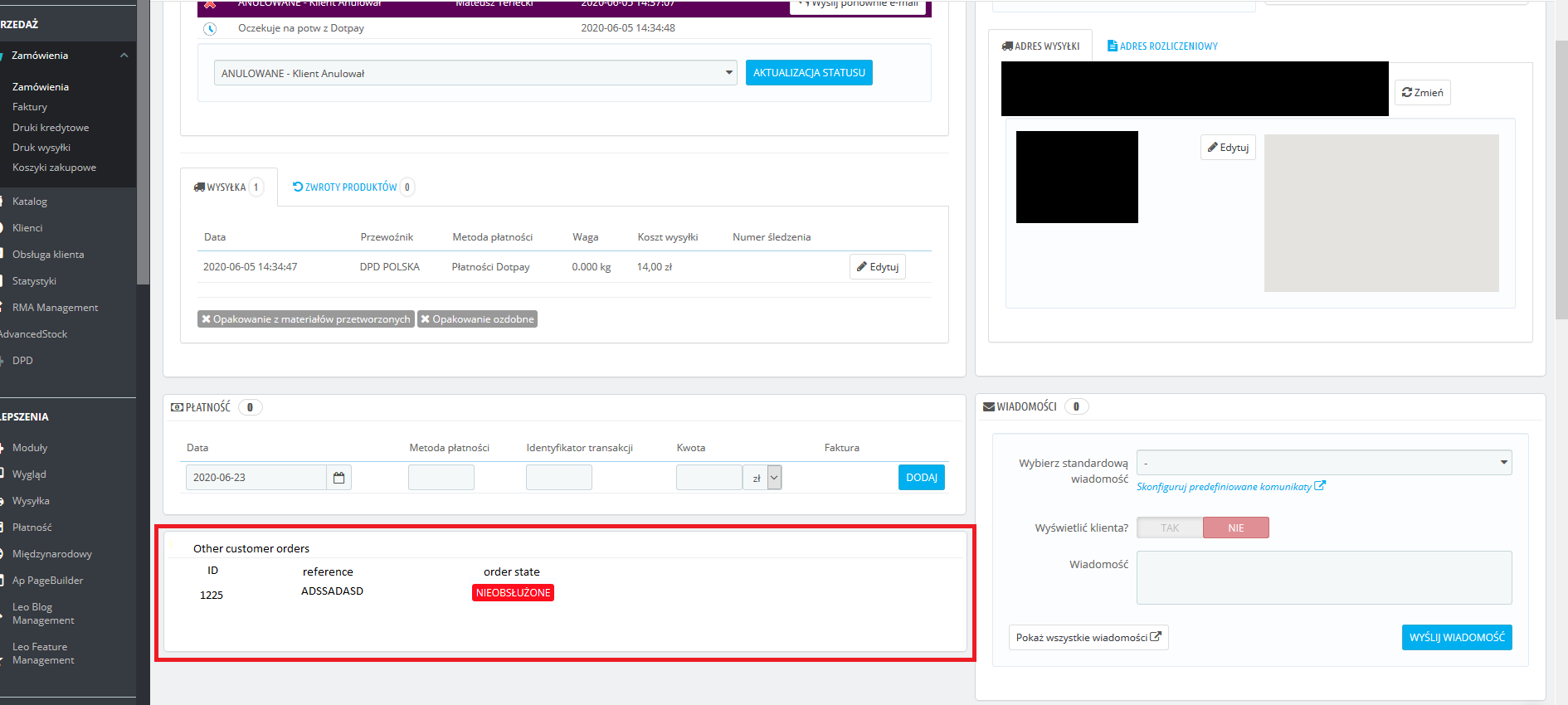Send message with WYŚLIJ WIADOMOŚĆ button
Image resolution: width=1568 pixels, height=705 pixels.
pos(1457,637)
